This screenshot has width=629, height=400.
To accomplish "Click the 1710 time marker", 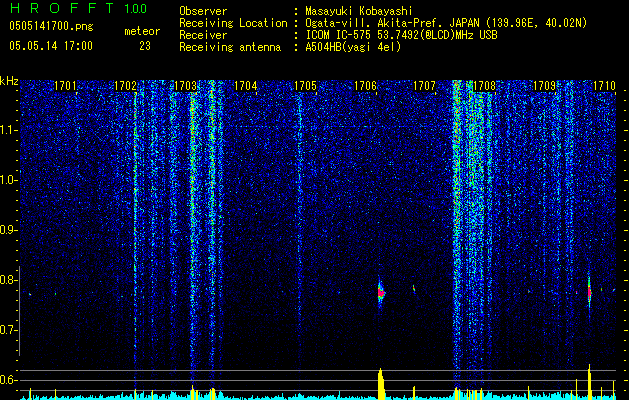I will click(604, 86).
